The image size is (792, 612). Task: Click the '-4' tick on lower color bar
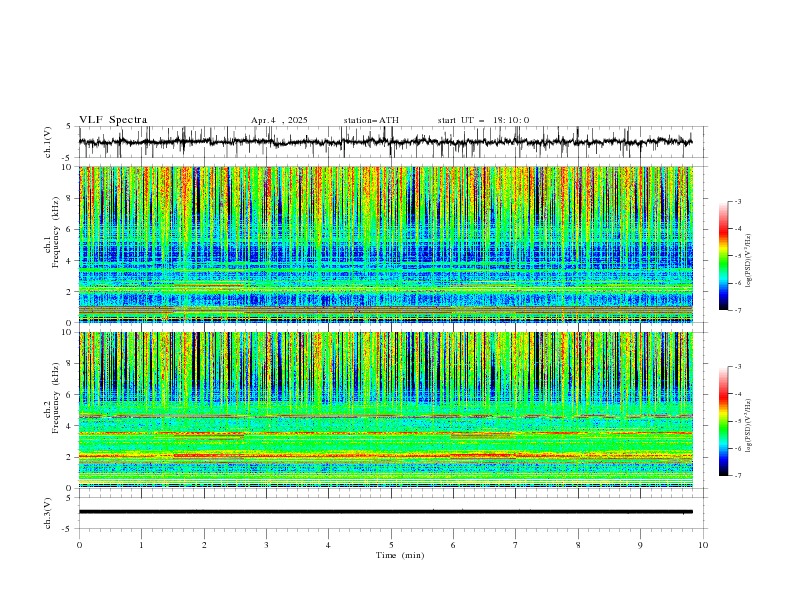737,394
